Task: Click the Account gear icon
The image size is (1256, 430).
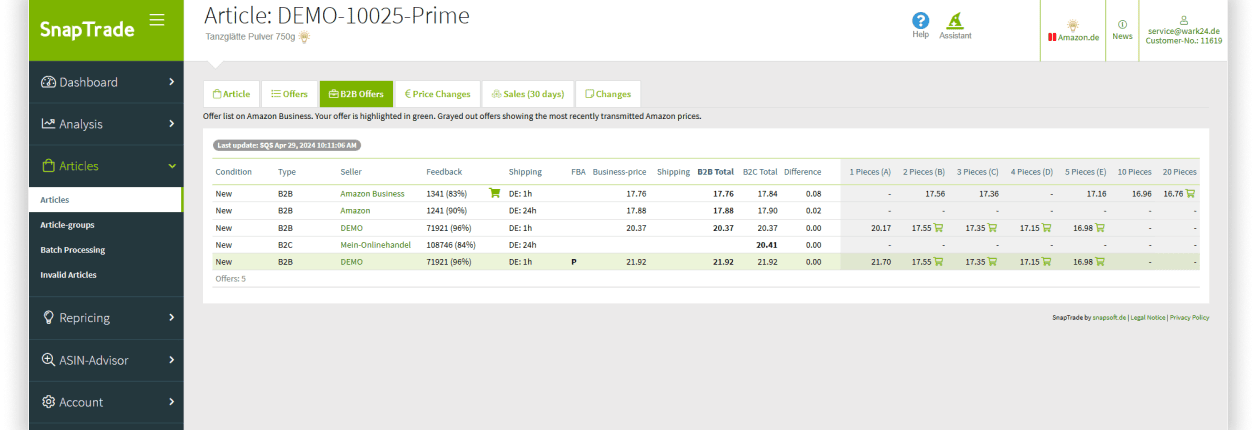Action: pyautogui.click(x=48, y=402)
